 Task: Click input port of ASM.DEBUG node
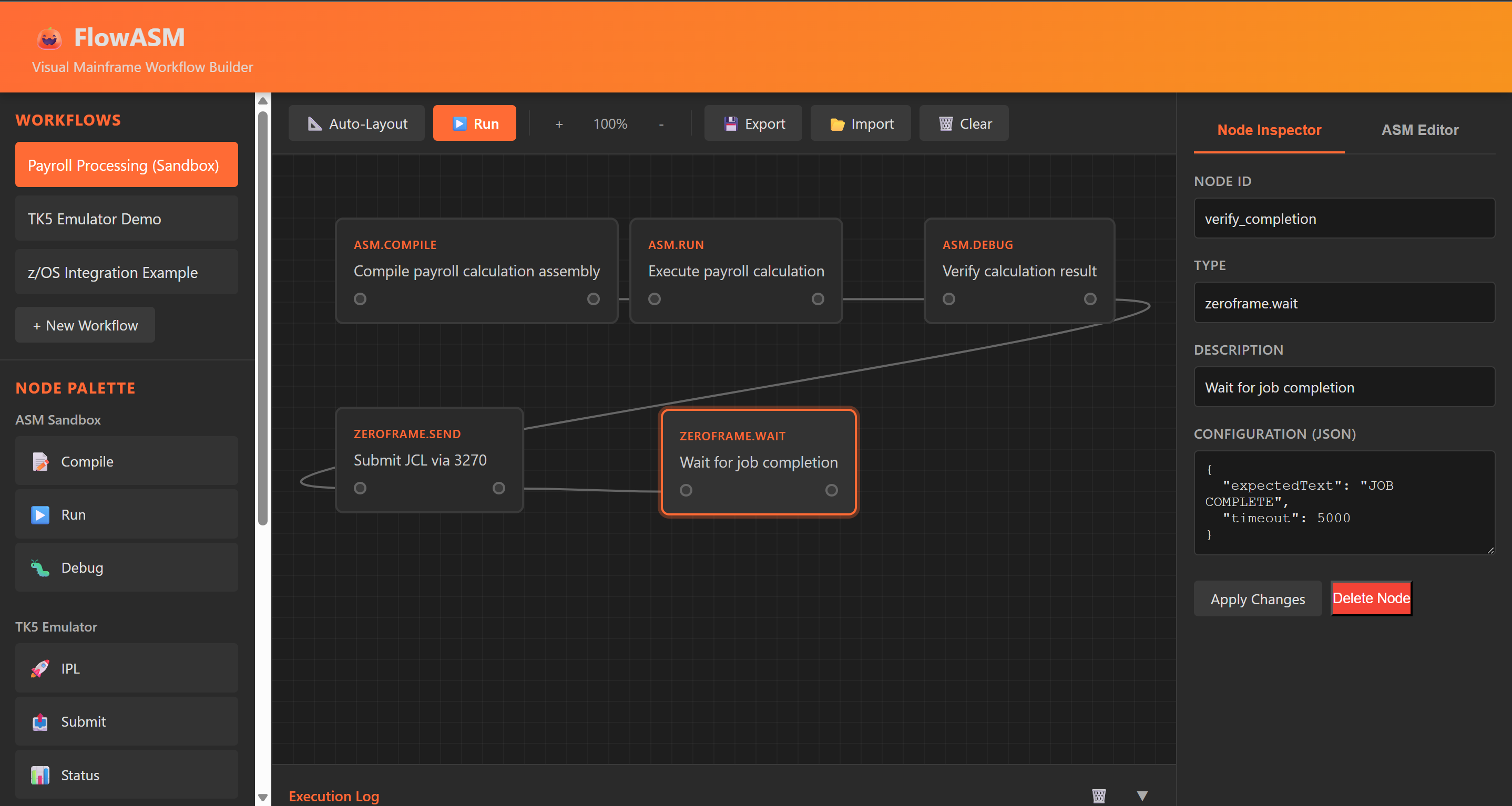948,299
